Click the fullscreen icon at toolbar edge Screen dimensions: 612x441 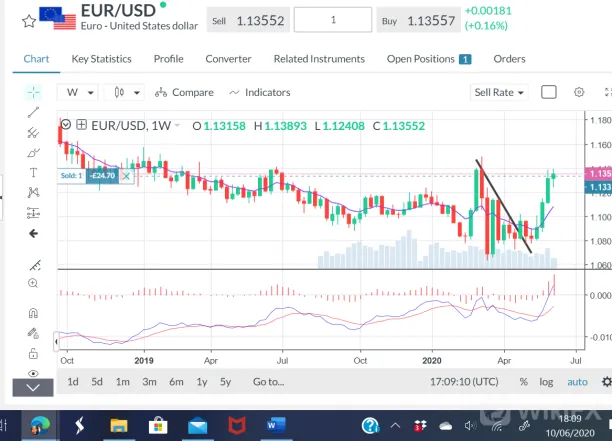pyautogui.click(x=608, y=92)
